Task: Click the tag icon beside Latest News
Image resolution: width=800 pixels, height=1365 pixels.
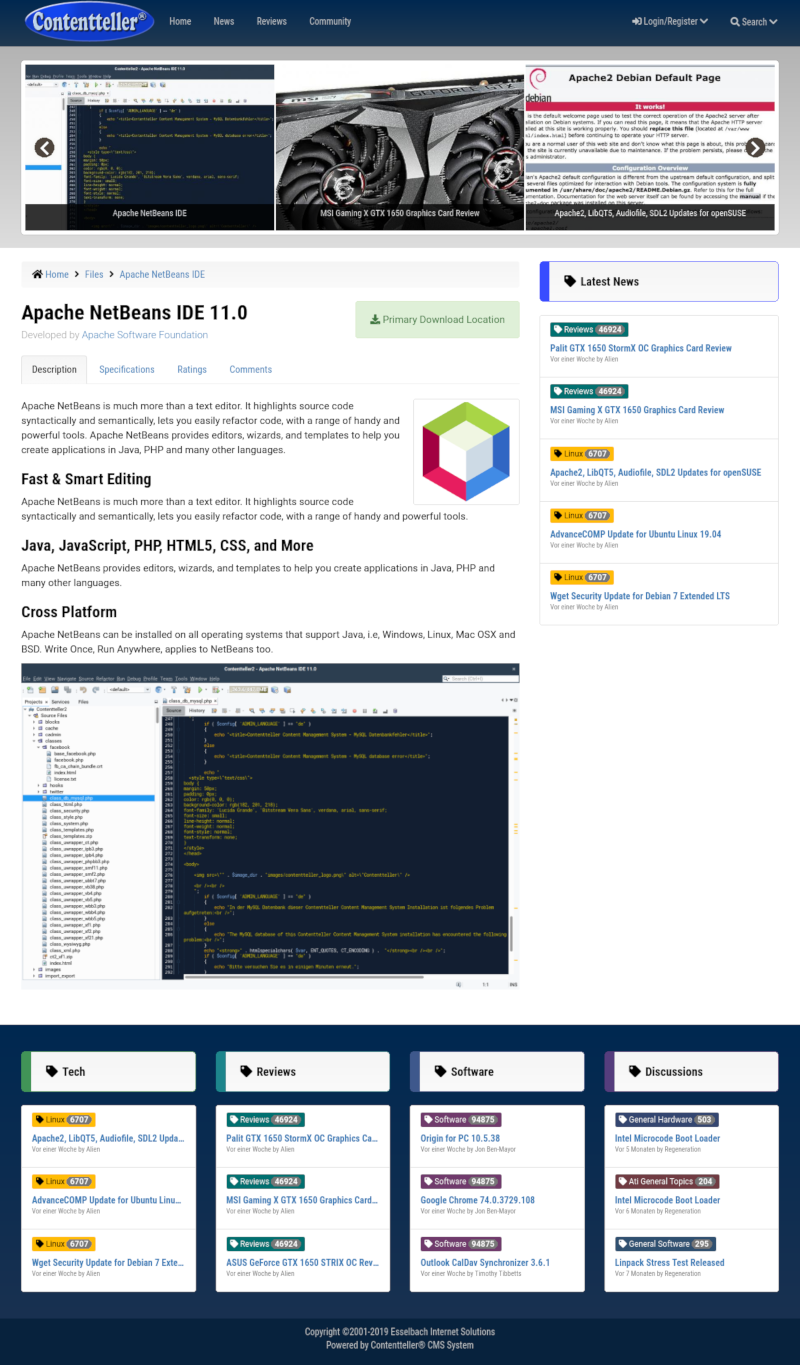Action: point(570,282)
